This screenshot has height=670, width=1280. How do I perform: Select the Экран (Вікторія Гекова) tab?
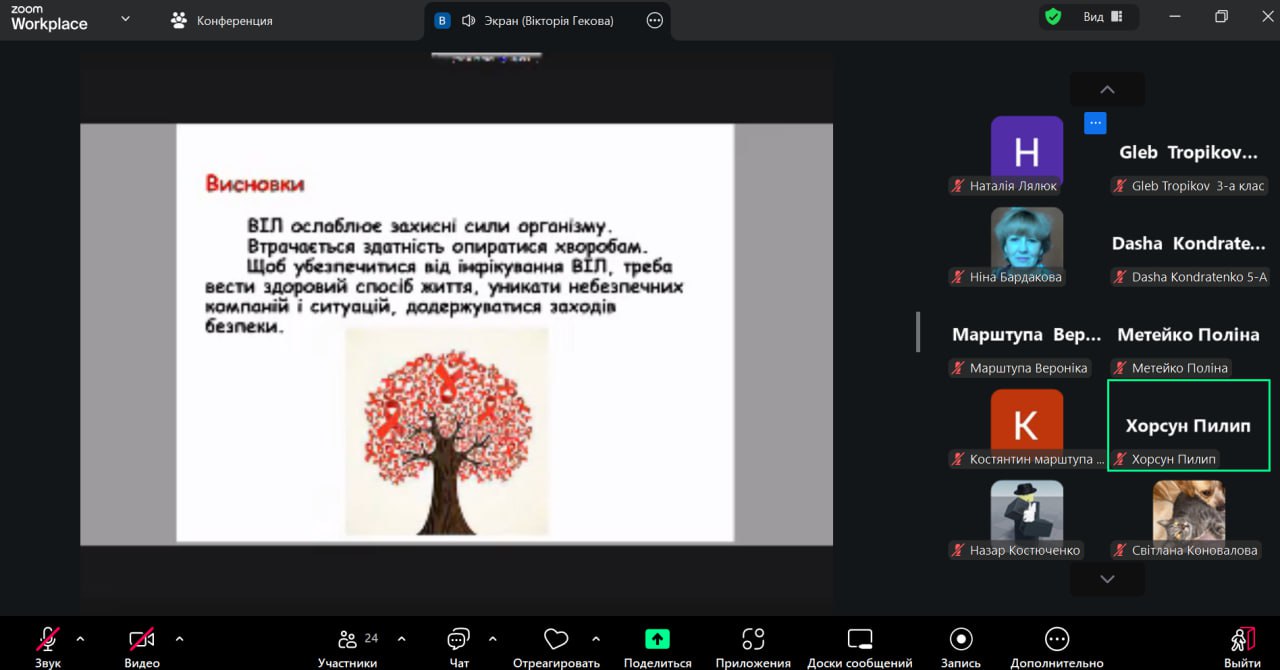tap(536, 20)
